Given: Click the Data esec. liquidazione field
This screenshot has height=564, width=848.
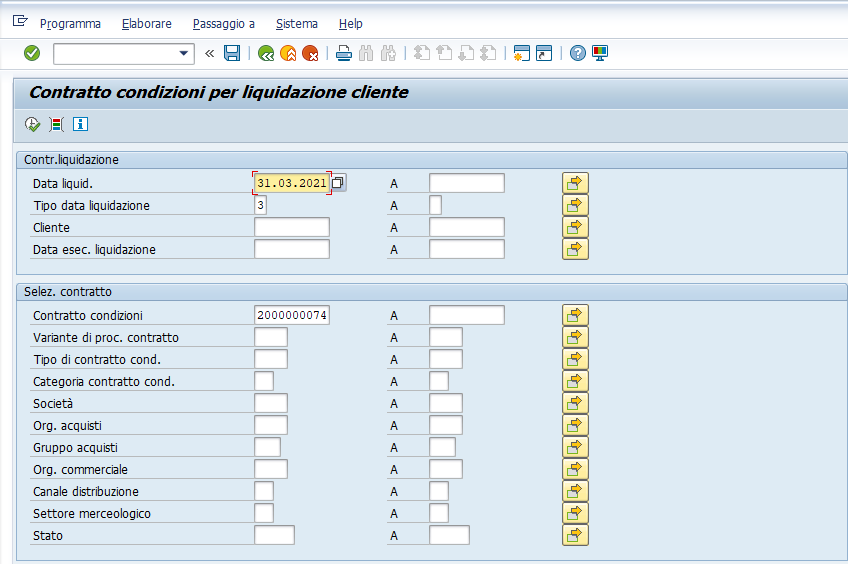Looking at the screenshot, I should pos(292,249).
